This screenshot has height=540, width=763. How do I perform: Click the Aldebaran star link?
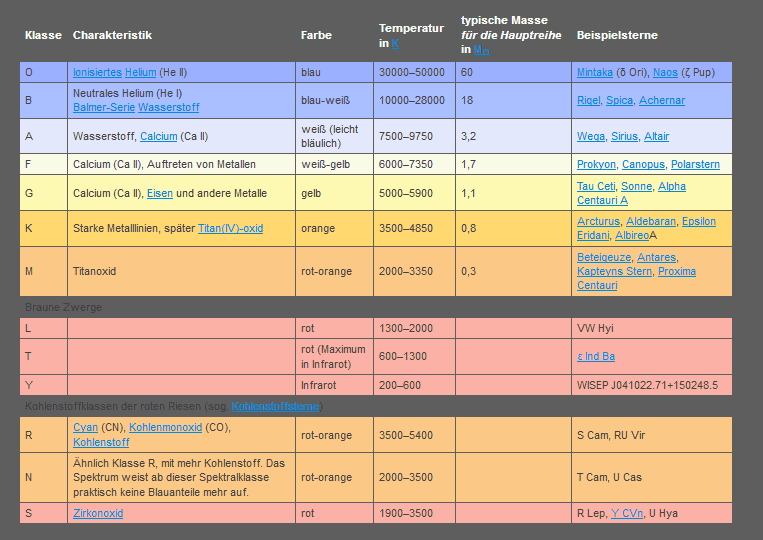(x=653, y=221)
